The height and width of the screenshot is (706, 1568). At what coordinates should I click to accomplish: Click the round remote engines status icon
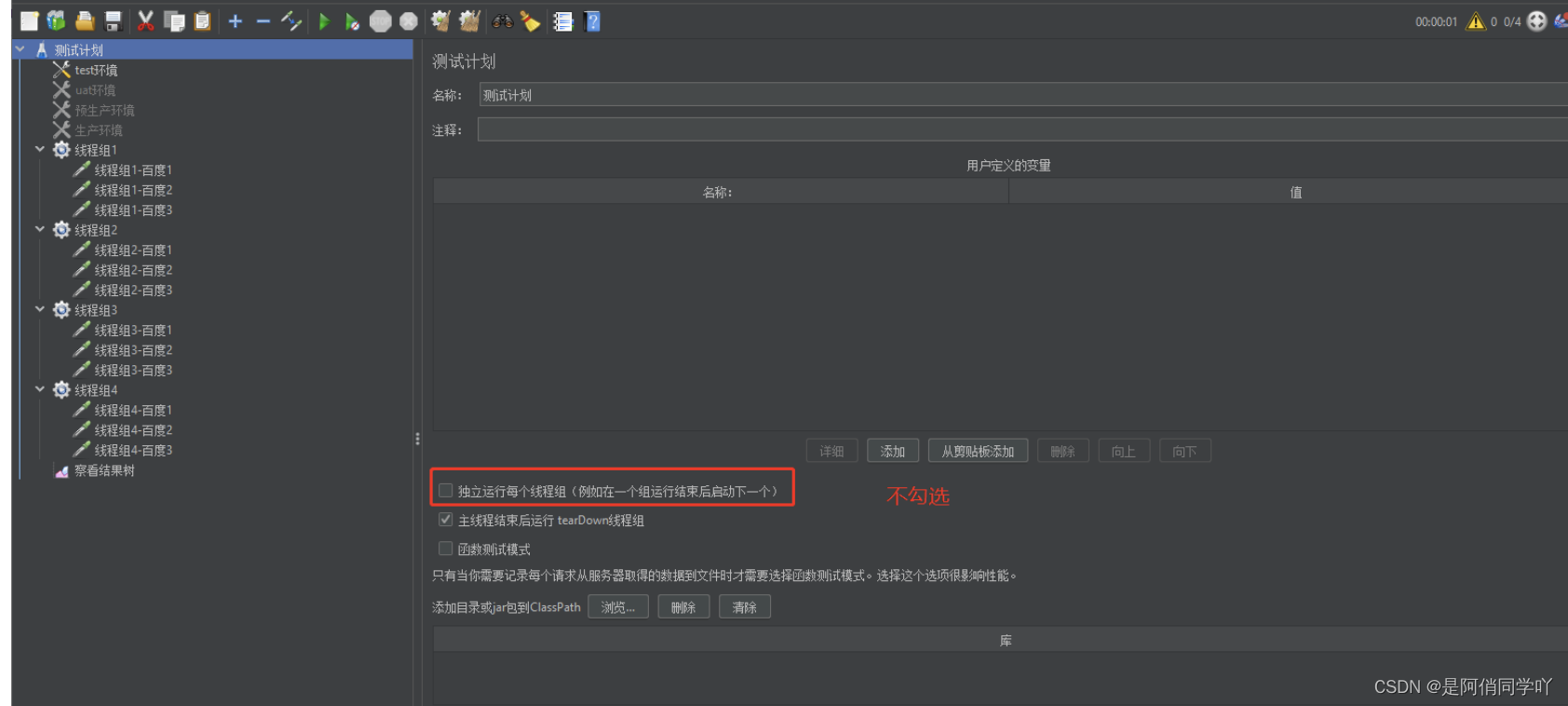1537,21
